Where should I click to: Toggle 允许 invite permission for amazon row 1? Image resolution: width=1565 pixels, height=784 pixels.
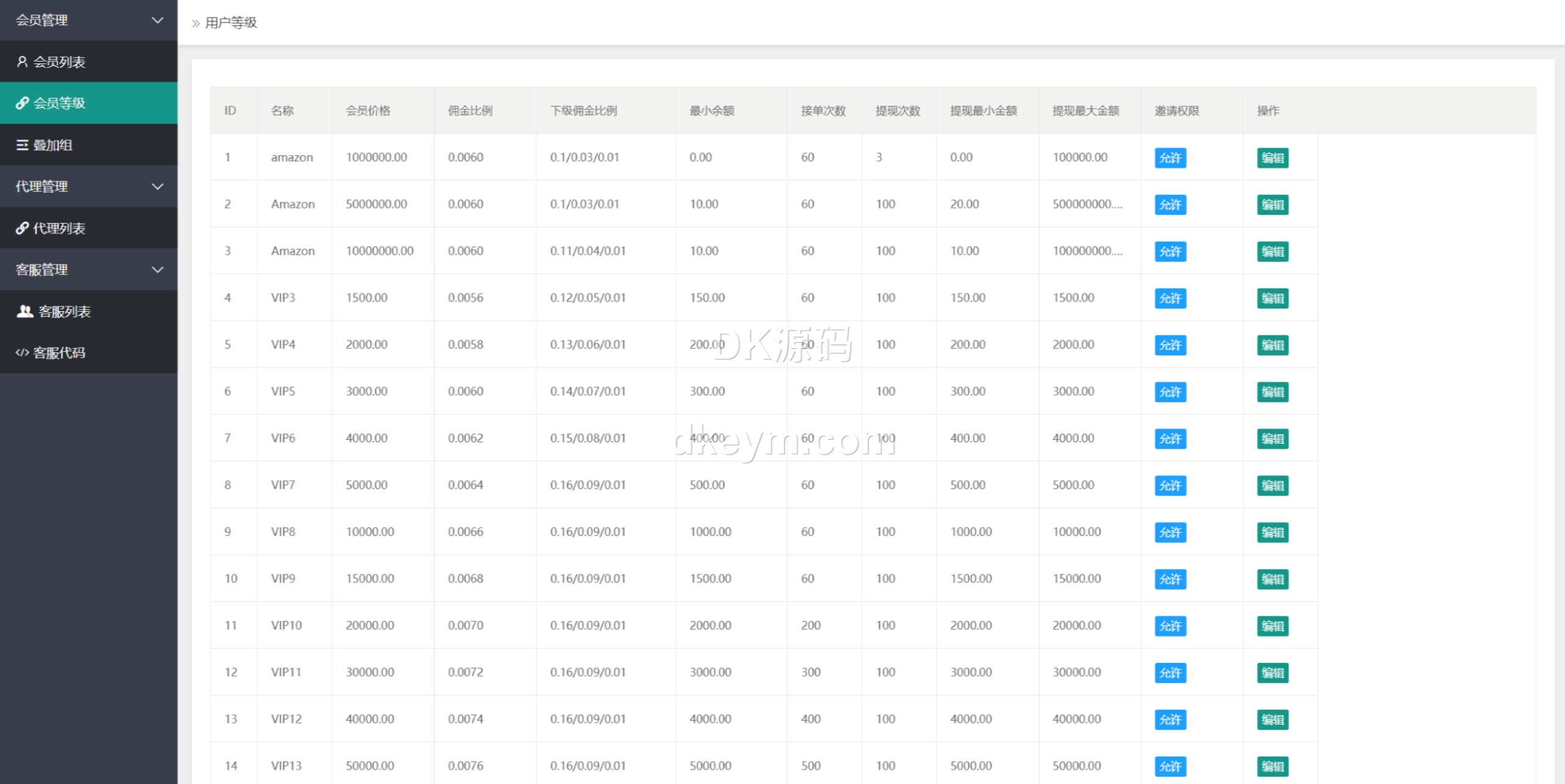[x=1170, y=158]
